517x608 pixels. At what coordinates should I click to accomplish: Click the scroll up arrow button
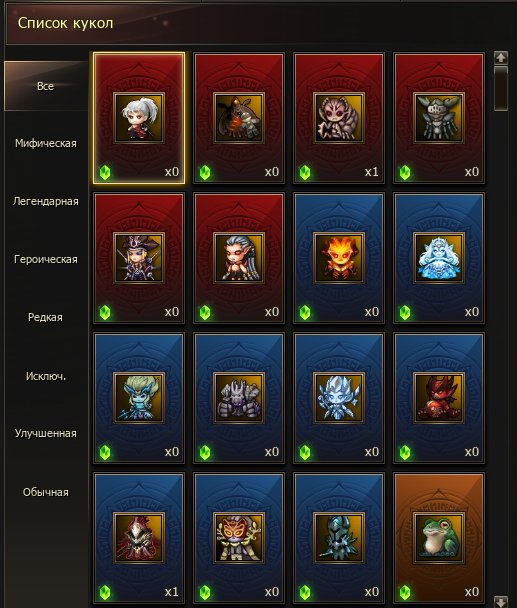pos(501,58)
